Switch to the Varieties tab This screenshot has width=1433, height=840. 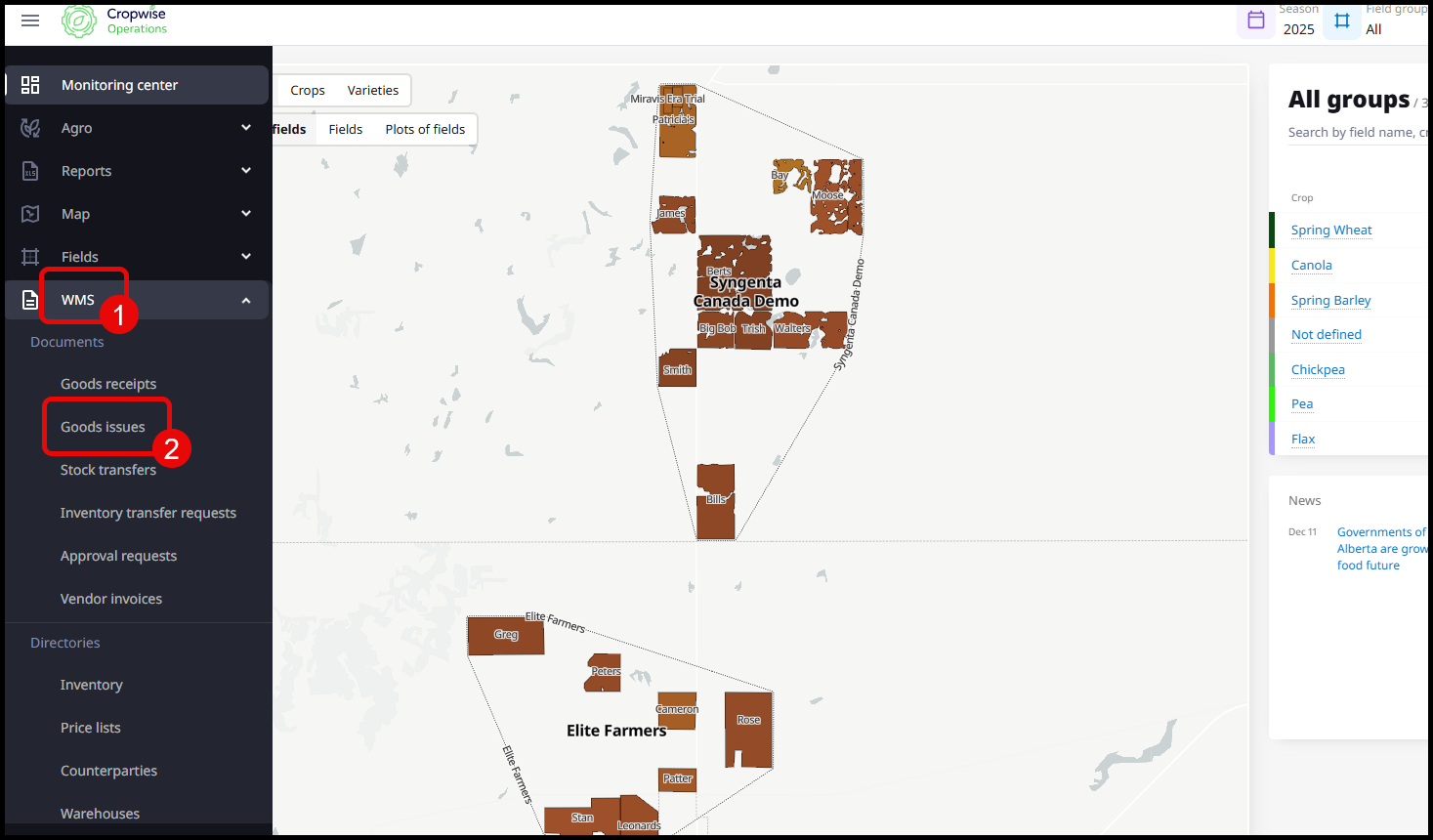click(x=372, y=91)
